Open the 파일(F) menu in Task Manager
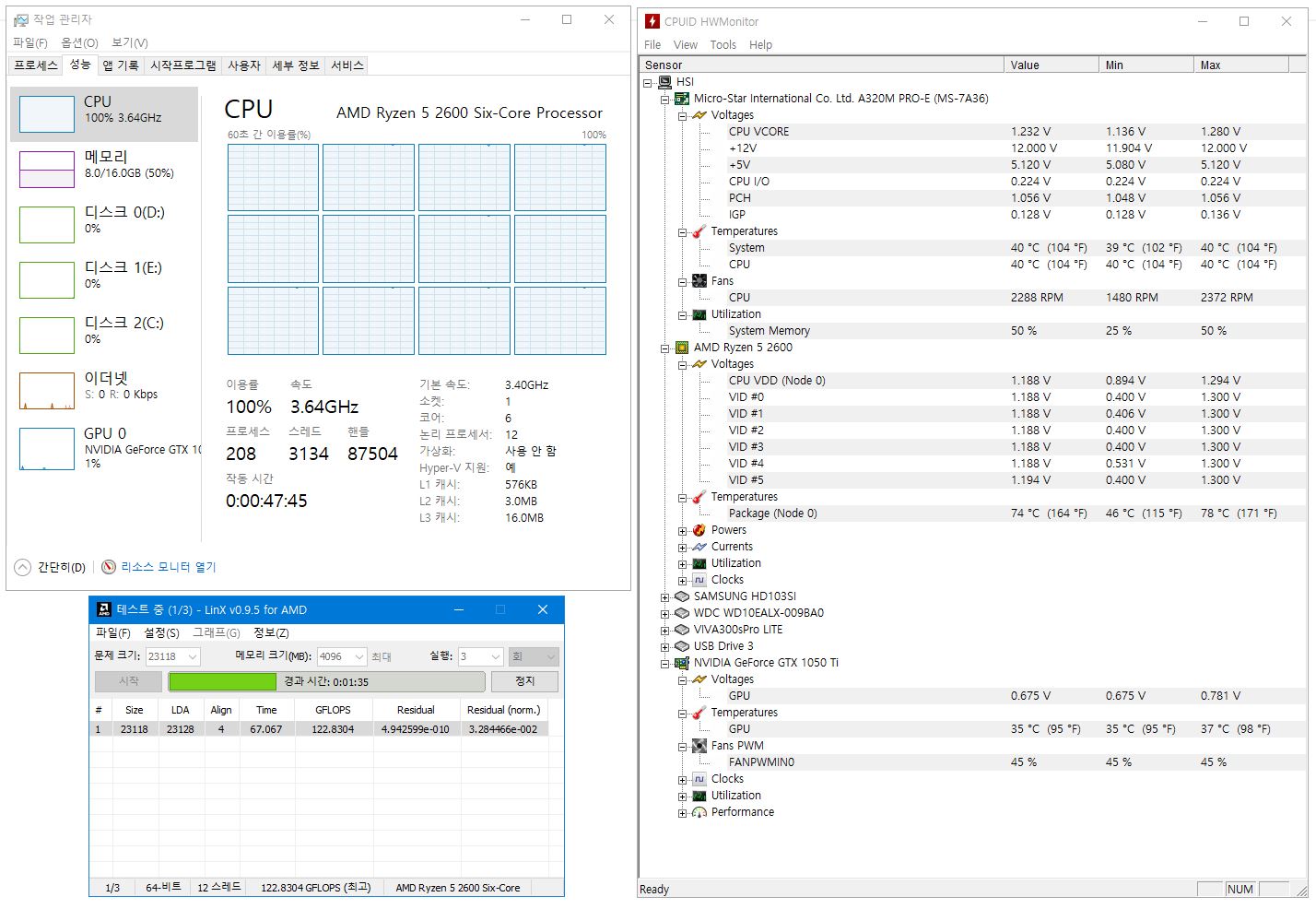Screen dimensions: 1316x909 tap(30, 42)
